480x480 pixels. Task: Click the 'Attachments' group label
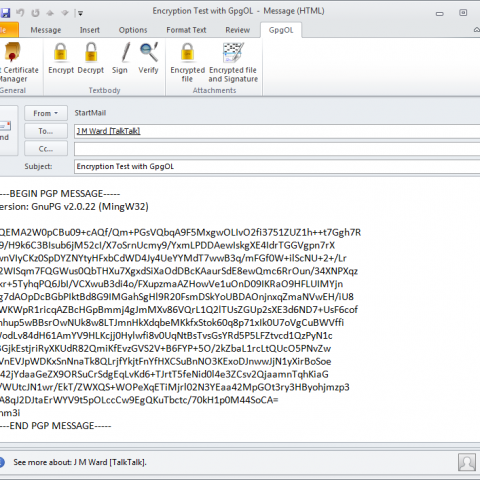[214, 90]
